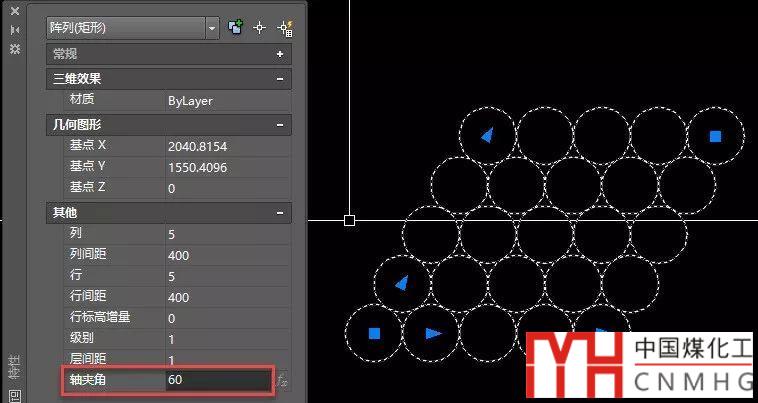Collapse the 几何图形 section
758x403 pixels.
pos(280,125)
